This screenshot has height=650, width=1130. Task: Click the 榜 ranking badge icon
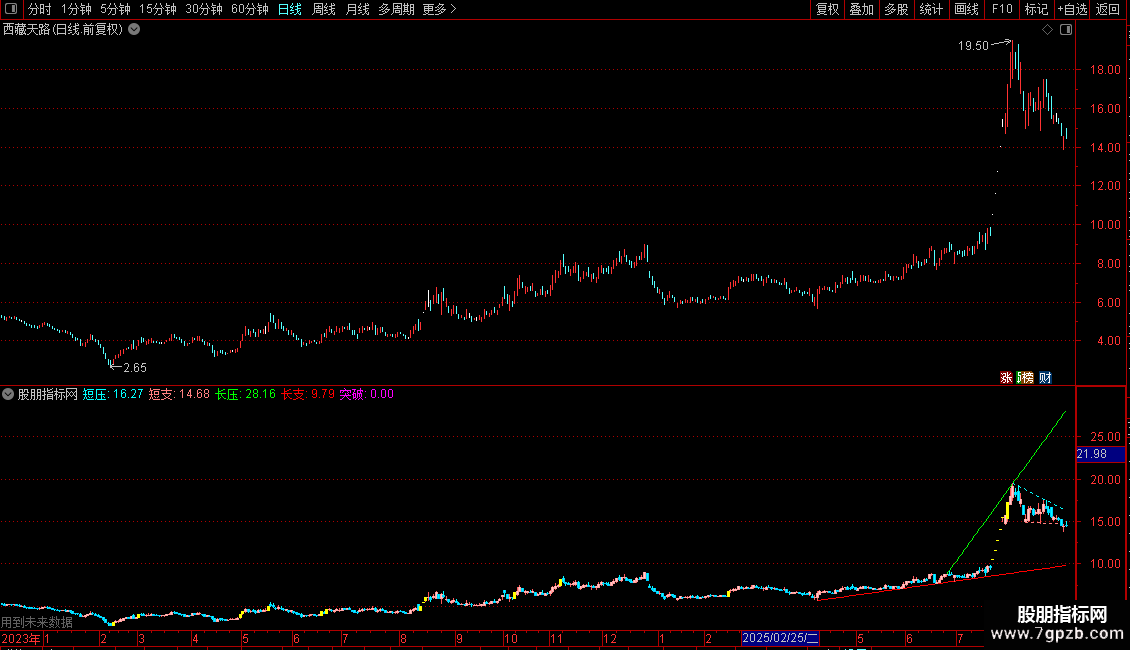tap(1025, 378)
